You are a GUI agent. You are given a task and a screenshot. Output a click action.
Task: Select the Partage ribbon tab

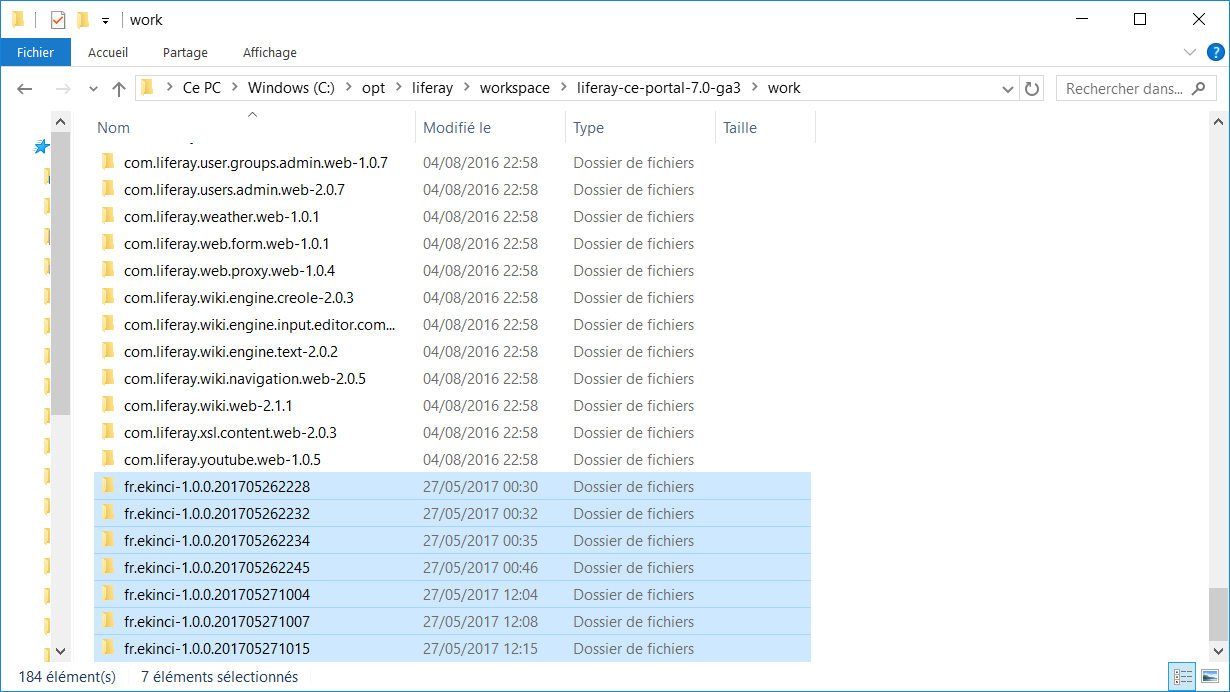185,52
